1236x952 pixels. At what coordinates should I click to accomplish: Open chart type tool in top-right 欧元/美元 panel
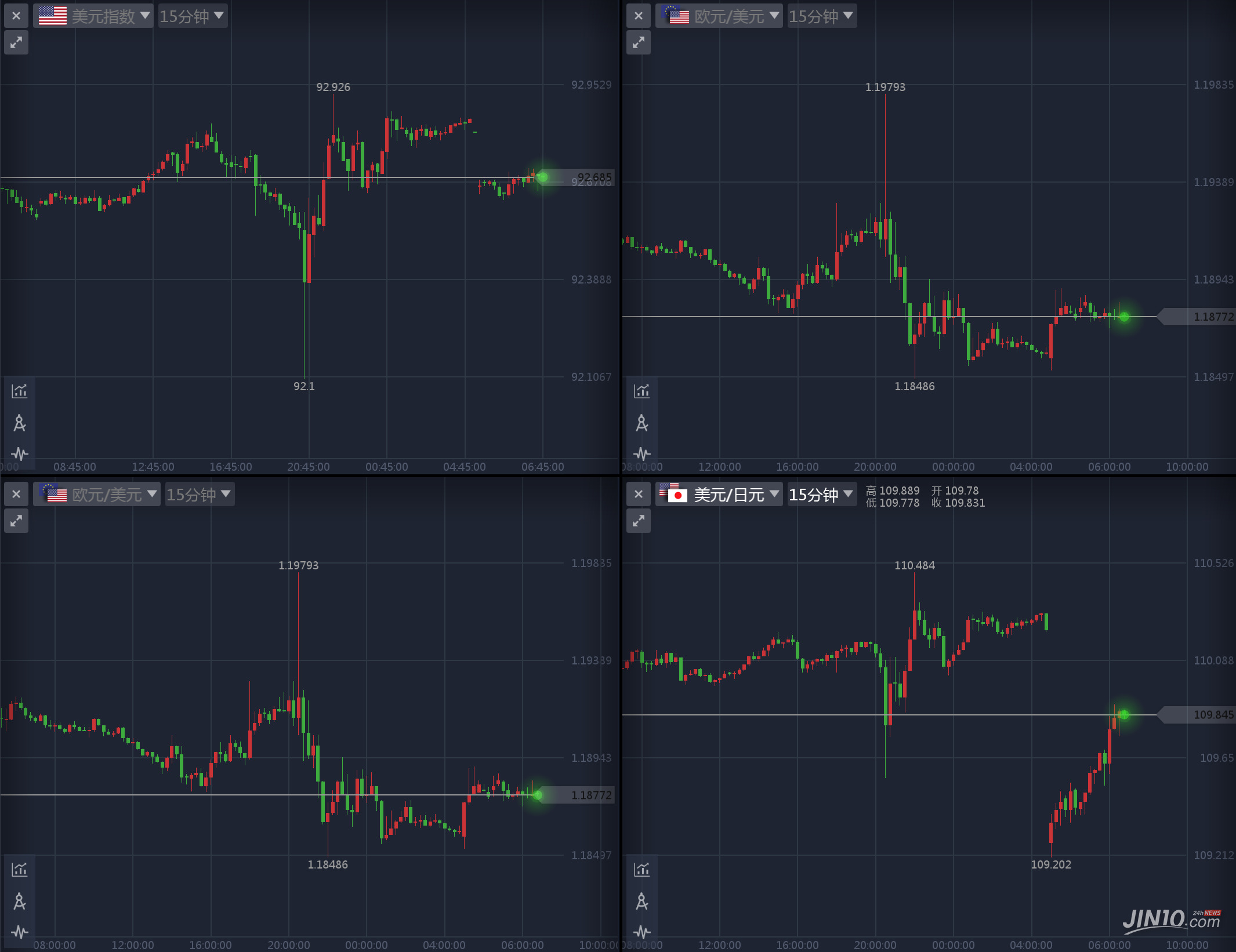pos(642,391)
